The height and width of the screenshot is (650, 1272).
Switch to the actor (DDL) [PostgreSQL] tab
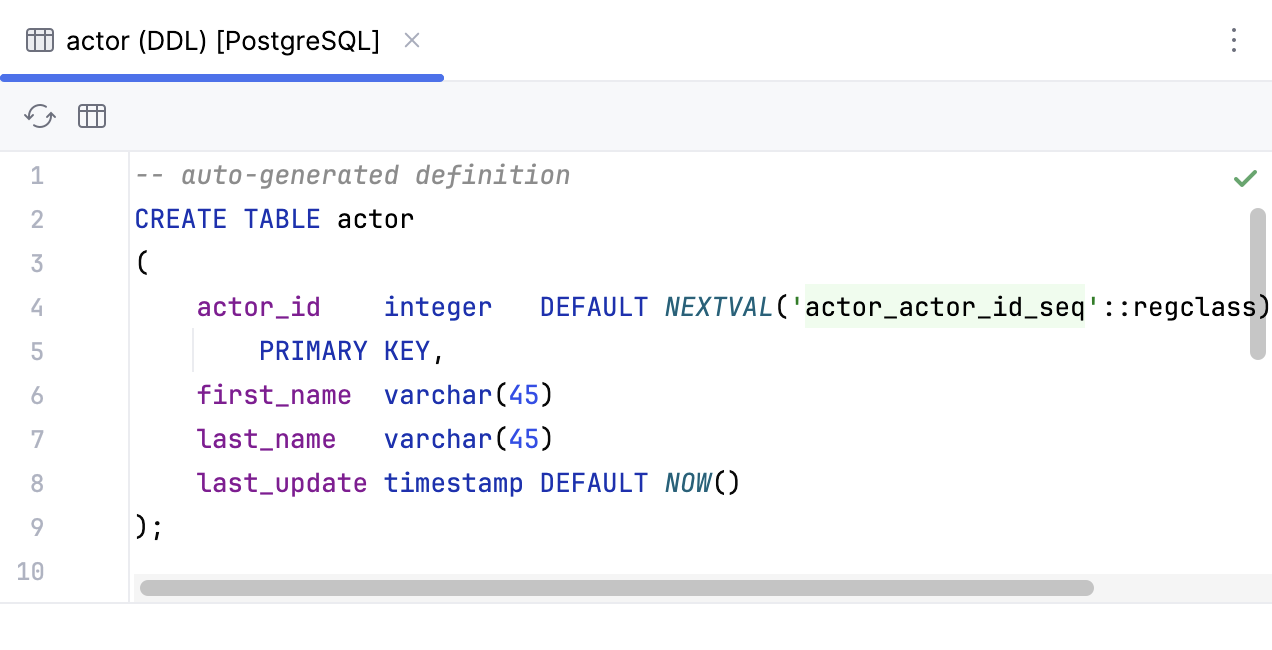point(222,40)
